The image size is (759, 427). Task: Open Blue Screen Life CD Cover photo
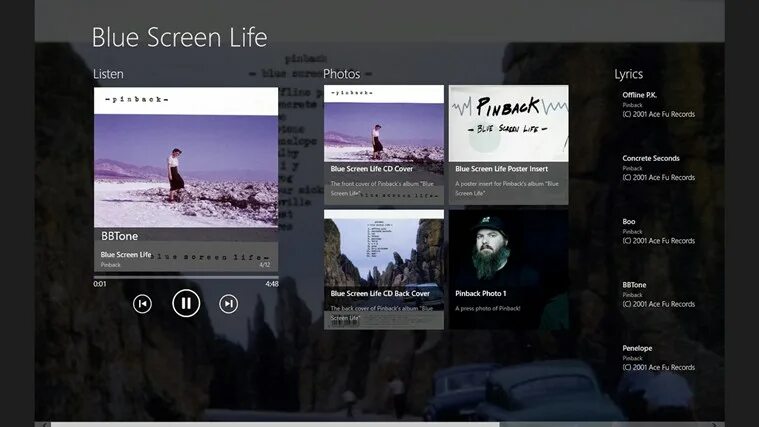pyautogui.click(x=384, y=145)
